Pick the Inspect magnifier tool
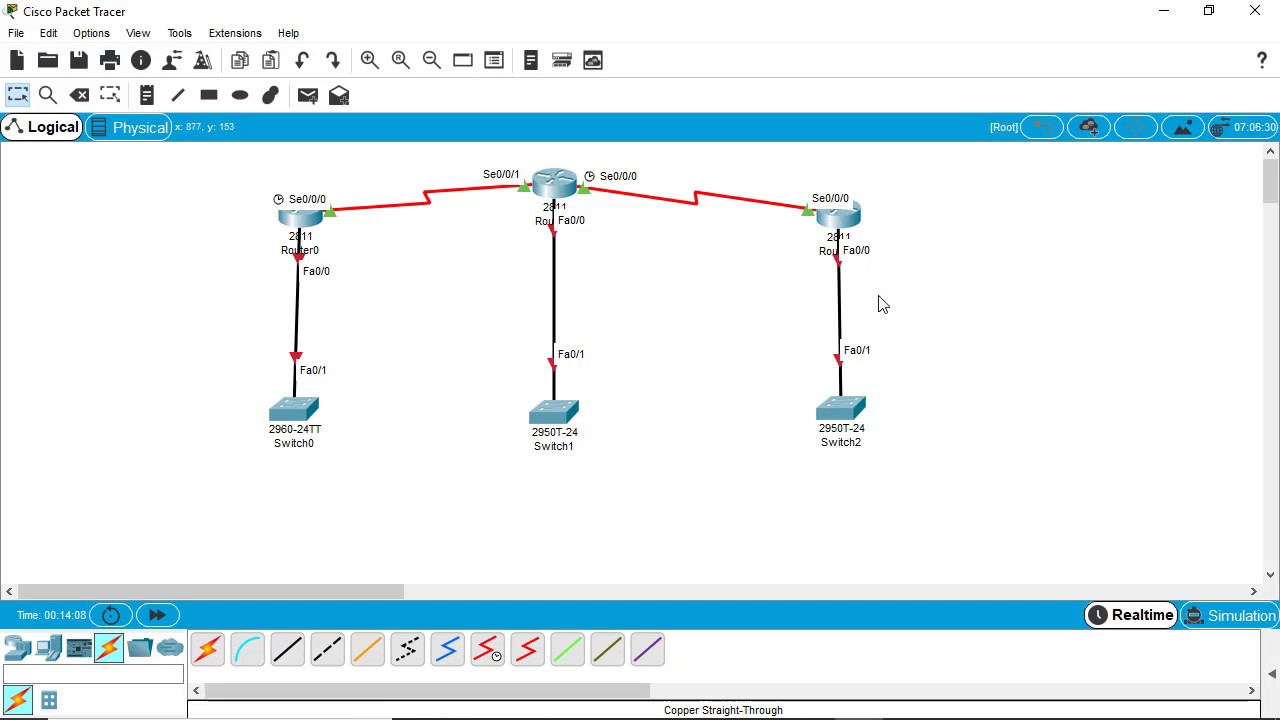The height and width of the screenshot is (720, 1280). point(47,95)
